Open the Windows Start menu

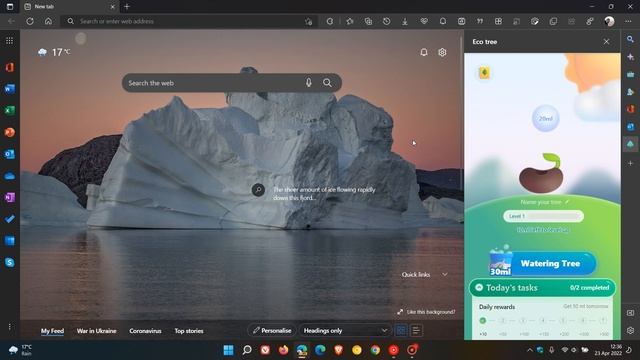click(229, 350)
